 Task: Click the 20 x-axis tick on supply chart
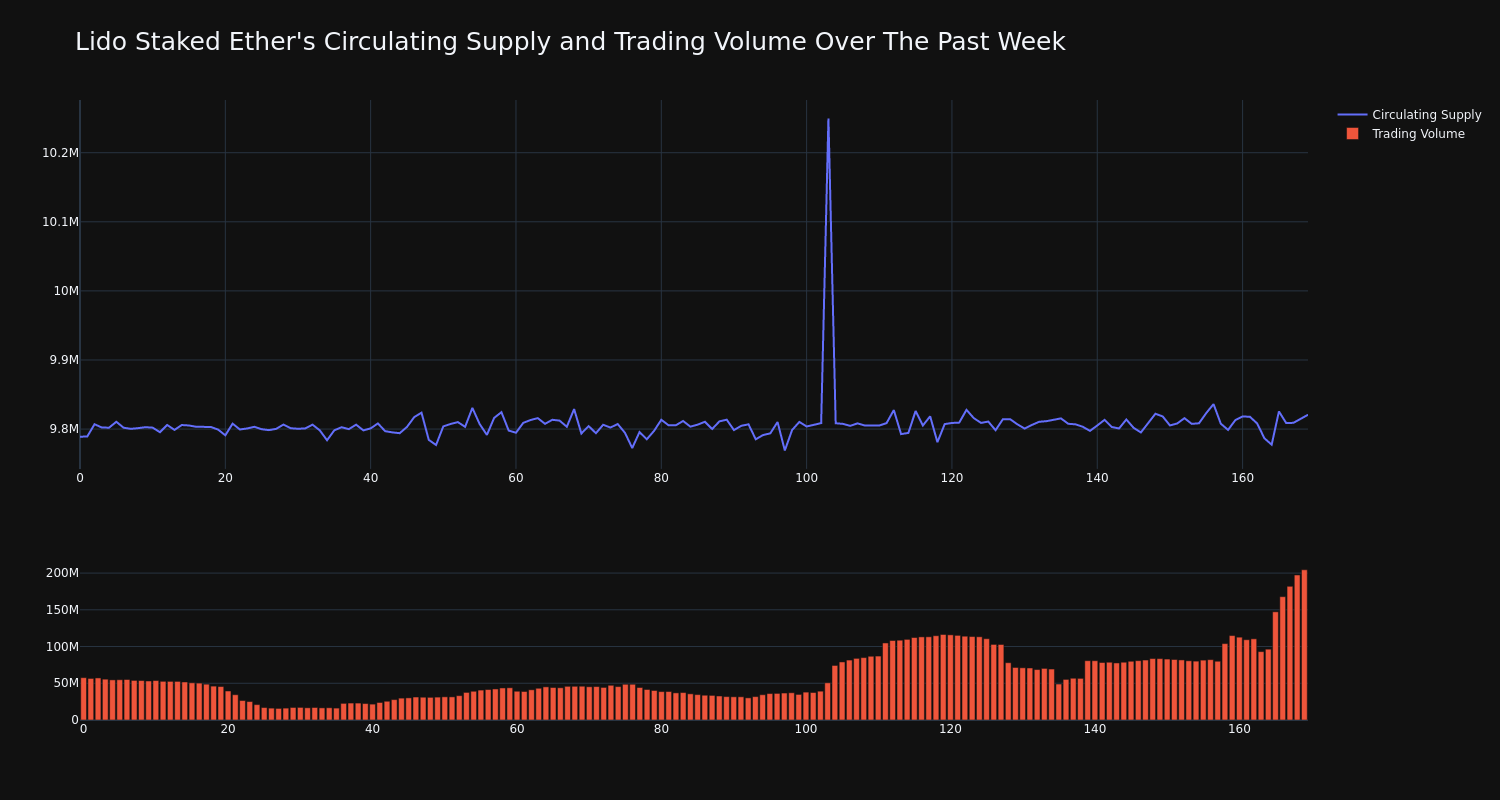pyautogui.click(x=225, y=478)
